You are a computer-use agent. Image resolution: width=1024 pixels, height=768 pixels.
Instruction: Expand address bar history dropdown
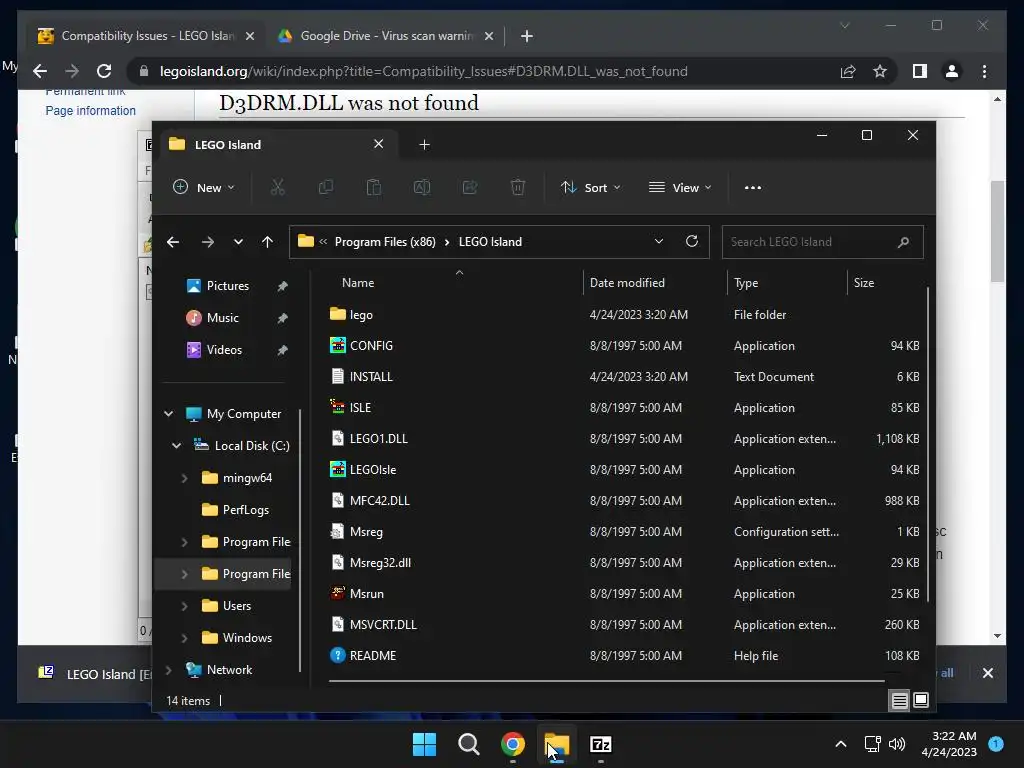tap(659, 241)
